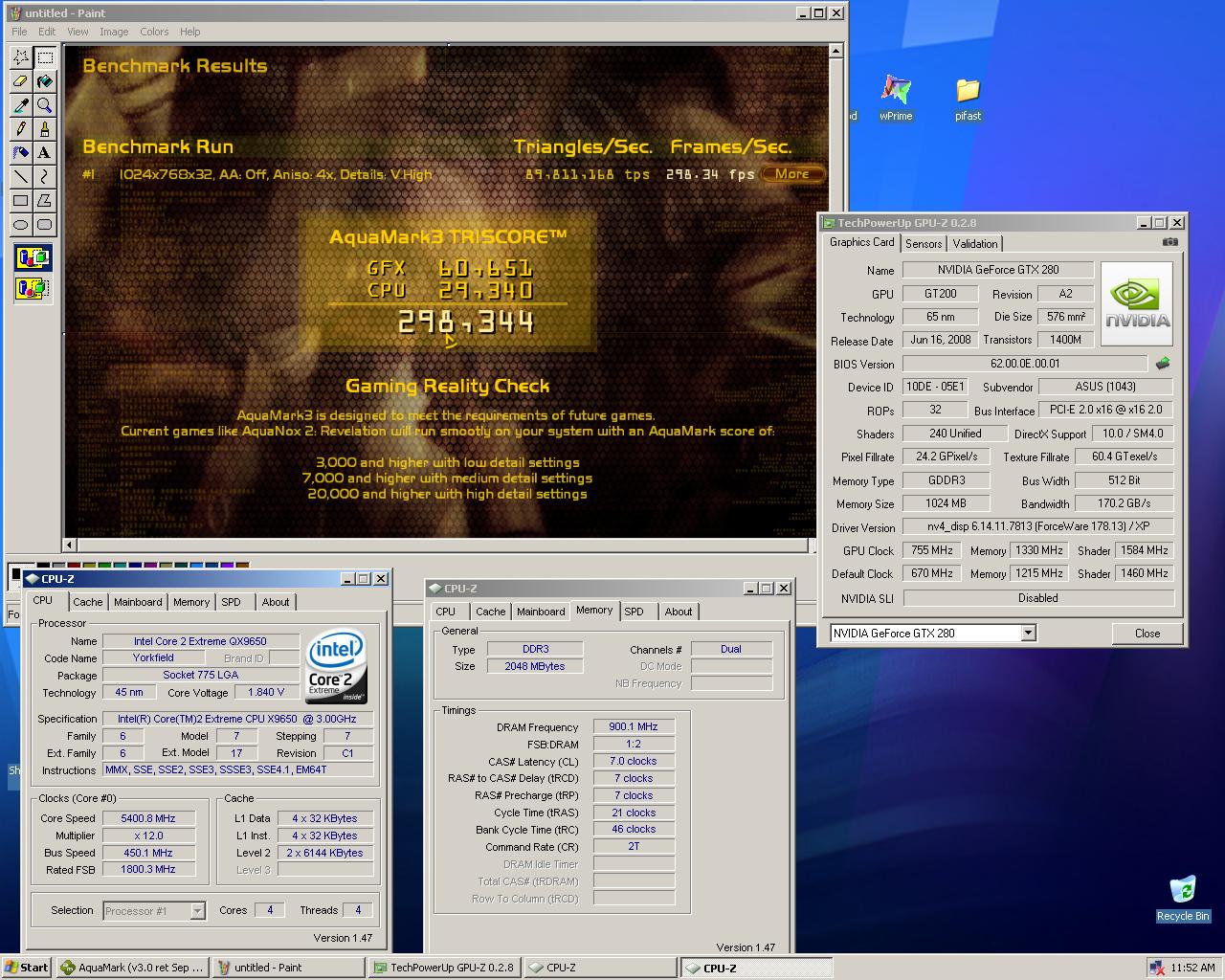Click the Intel Core 2 Extreme logo
The height and width of the screenshot is (980, 1225).
(336, 667)
